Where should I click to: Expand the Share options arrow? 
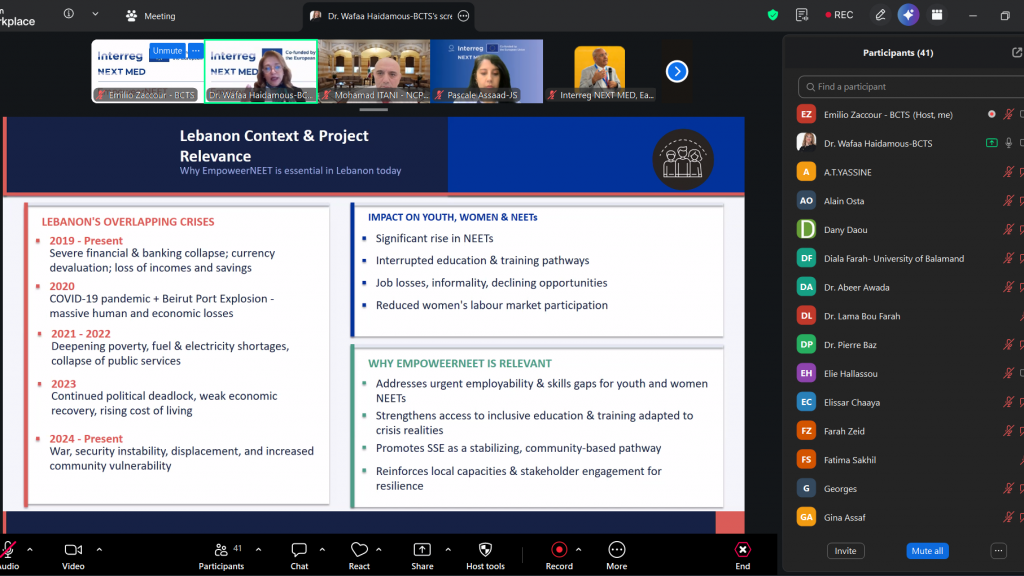coord(447,549)
